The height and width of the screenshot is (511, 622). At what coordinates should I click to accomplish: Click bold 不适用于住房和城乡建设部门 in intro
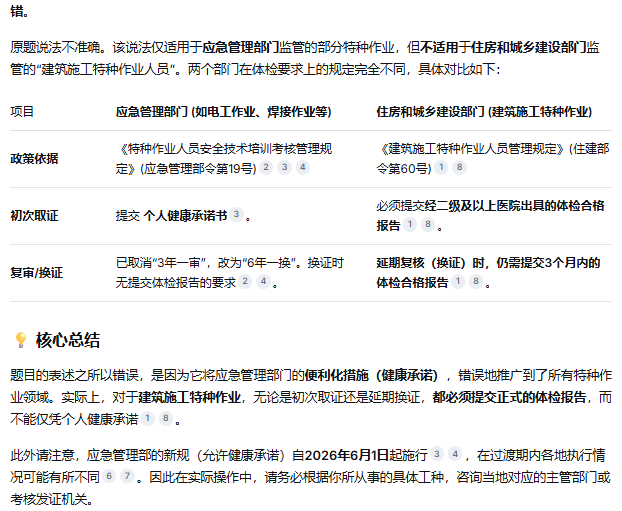click(503, 47)
